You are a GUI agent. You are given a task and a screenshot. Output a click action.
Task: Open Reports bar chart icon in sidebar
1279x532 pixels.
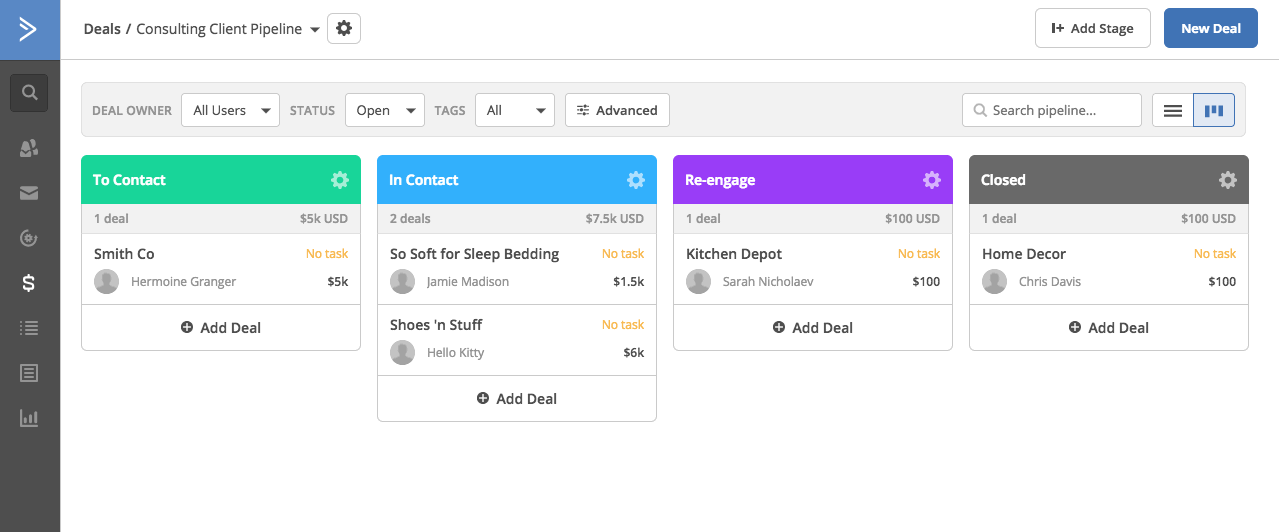pyautogui.click(x=29, y=418)
